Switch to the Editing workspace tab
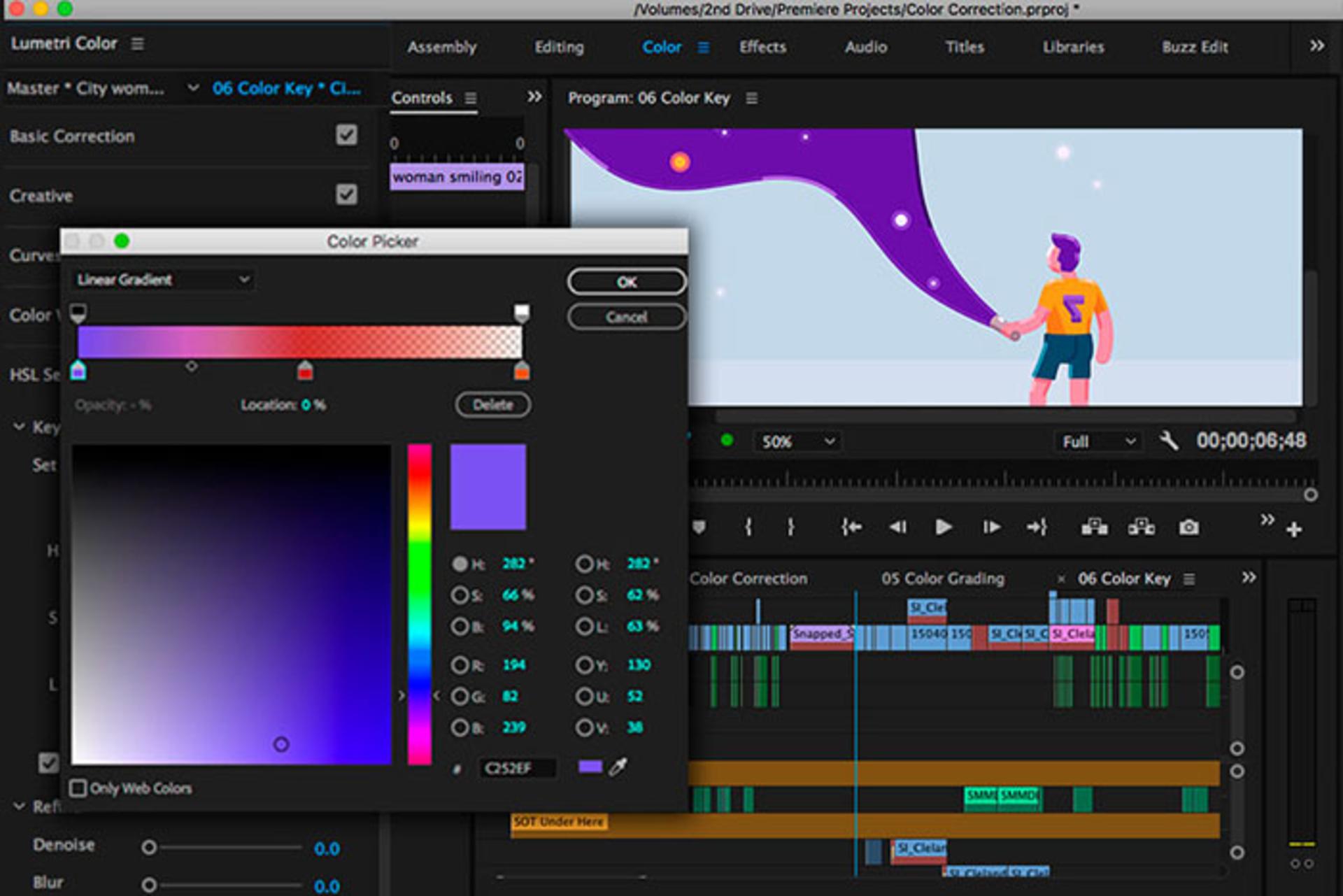Viewport: 1343px width, 896px height. click(x=559, y=47)
